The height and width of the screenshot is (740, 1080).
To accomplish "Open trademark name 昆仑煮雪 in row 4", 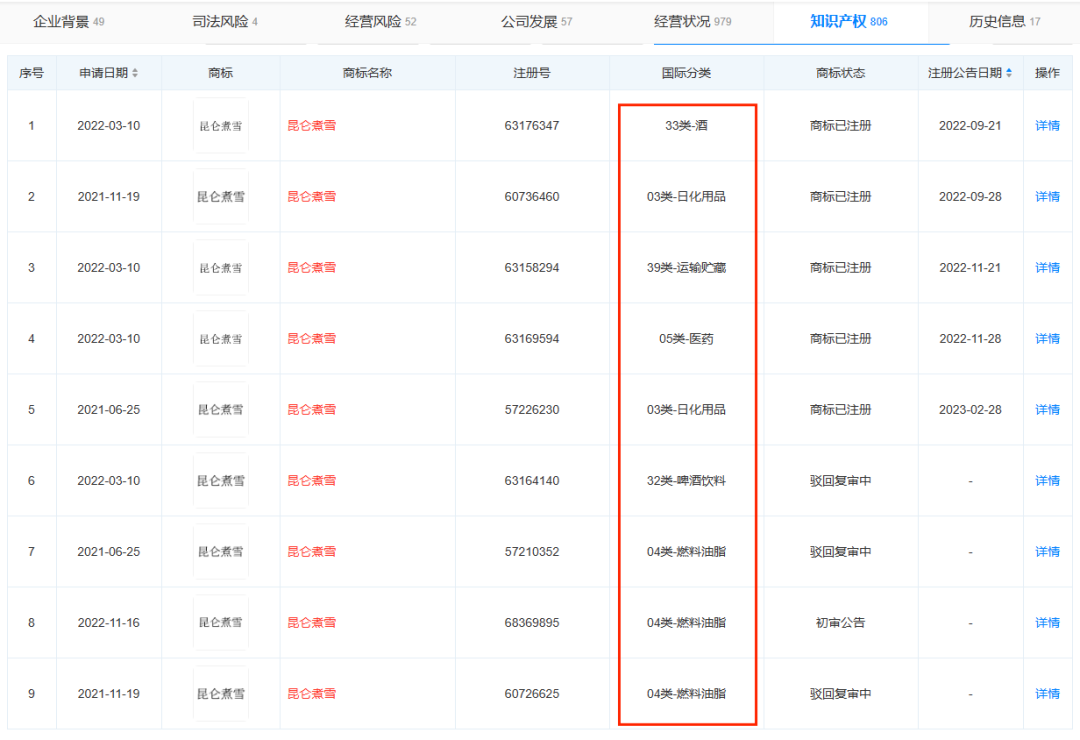I will 311,339.
